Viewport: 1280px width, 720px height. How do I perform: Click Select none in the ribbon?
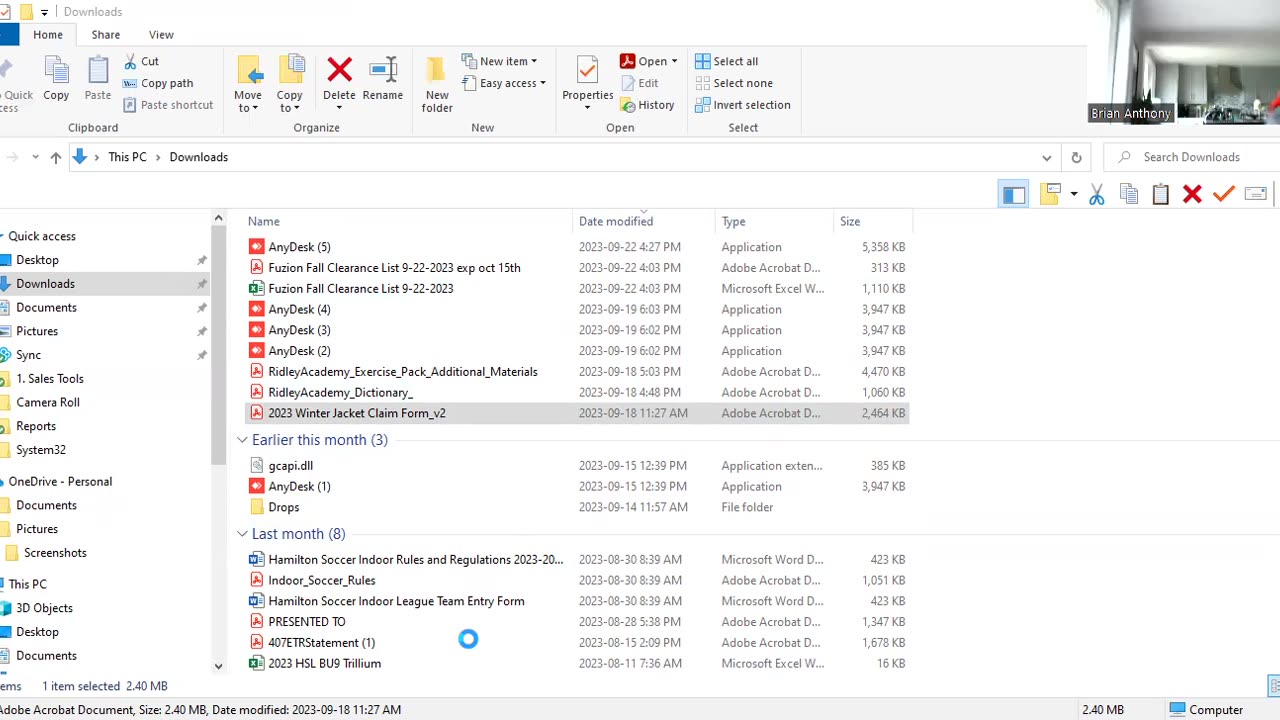pos(734,83)
